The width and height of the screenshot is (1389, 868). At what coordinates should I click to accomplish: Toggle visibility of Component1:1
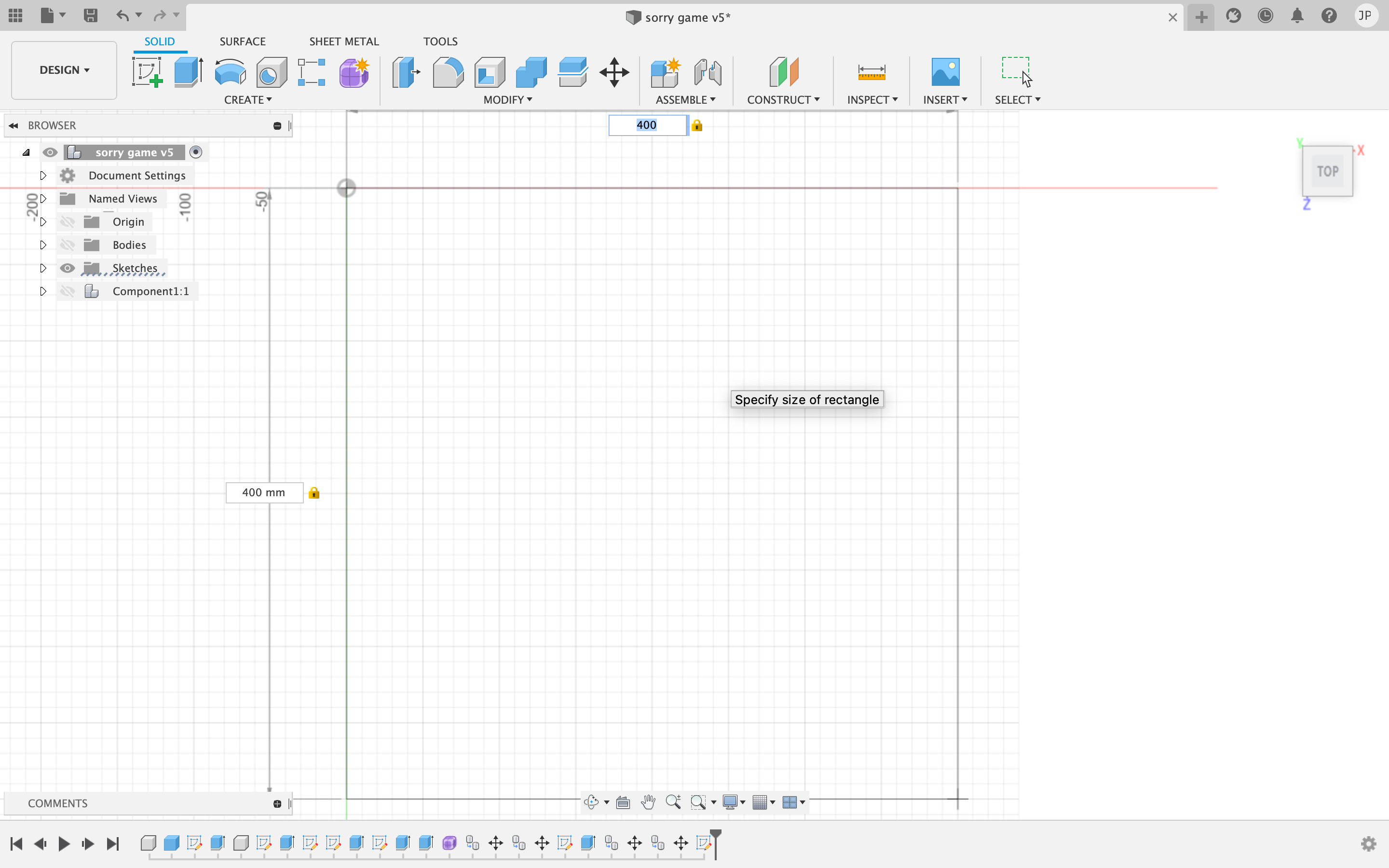pos(68,291)
